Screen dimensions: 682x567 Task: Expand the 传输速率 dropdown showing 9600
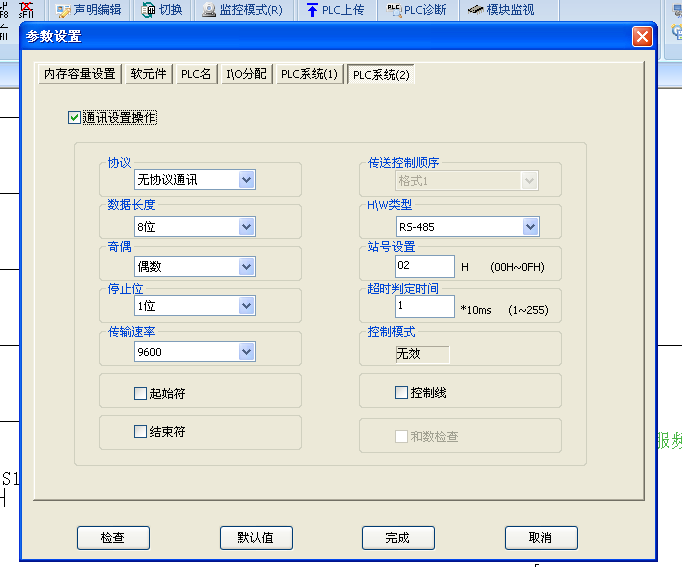246,352
